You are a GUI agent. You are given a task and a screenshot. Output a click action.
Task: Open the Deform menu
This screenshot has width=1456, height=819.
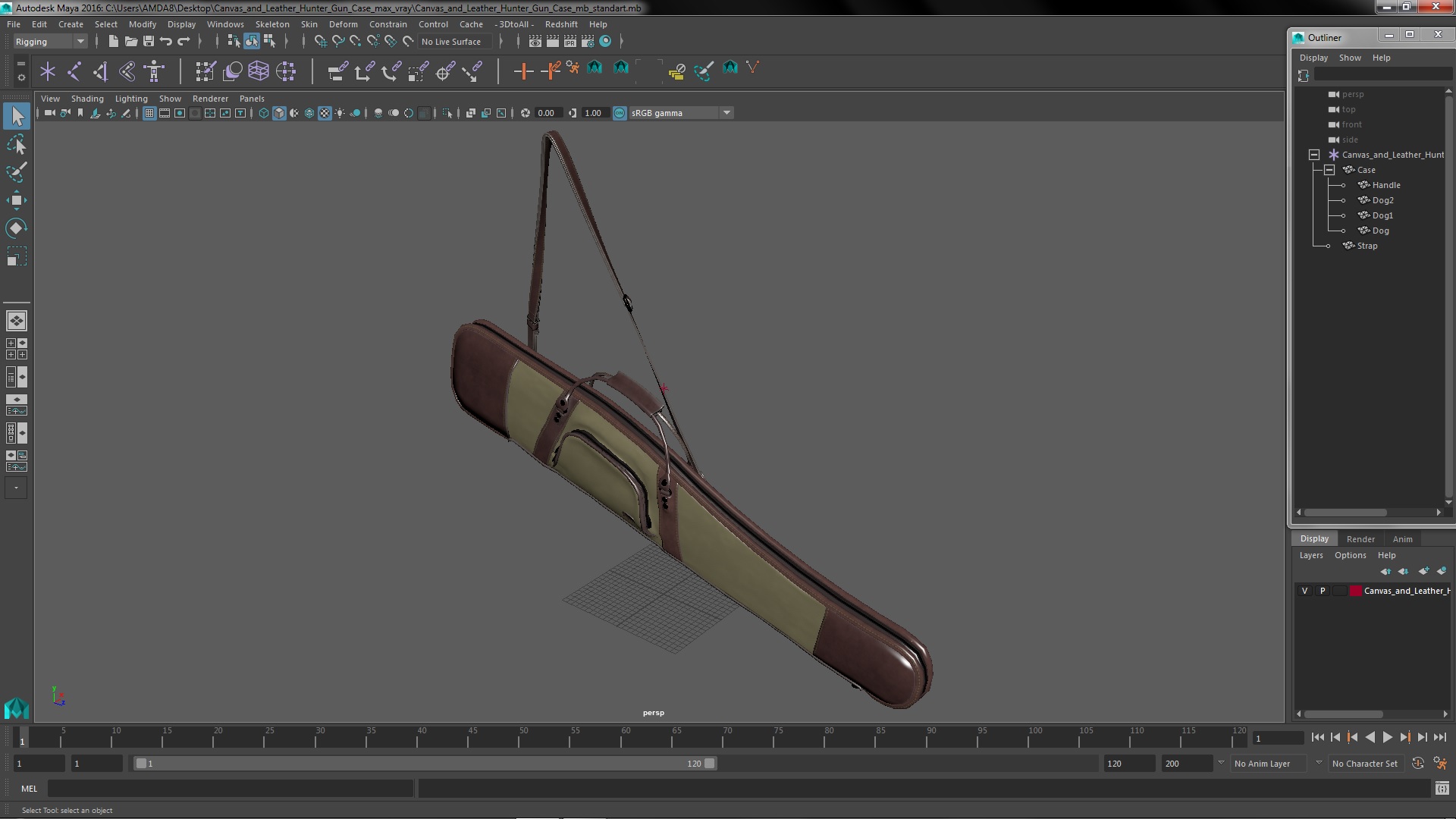pyautogui.click(x=343, y=24)
